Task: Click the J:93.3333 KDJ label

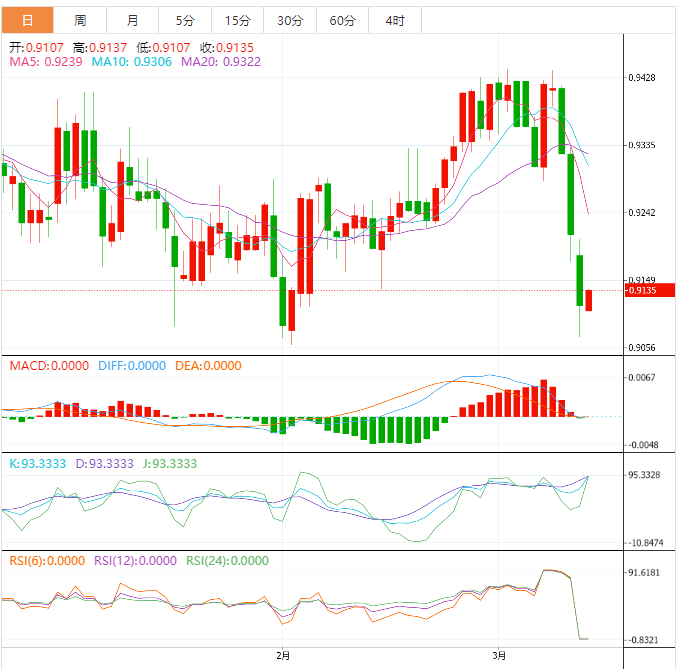Action: (x=170, y=464)
